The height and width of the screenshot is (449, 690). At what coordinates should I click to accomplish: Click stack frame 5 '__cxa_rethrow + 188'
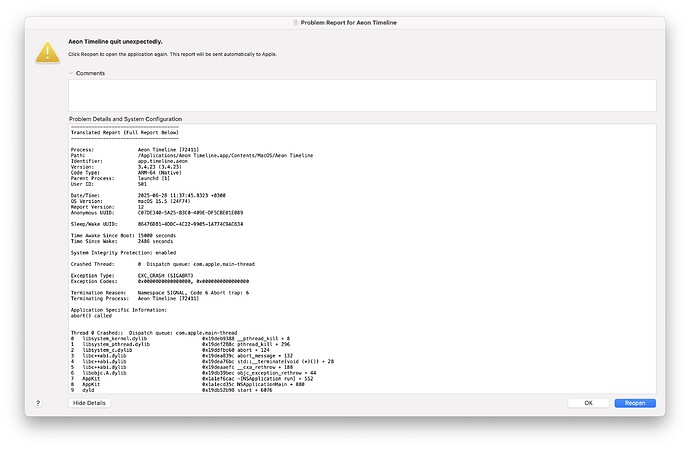[x=182, y=367]
